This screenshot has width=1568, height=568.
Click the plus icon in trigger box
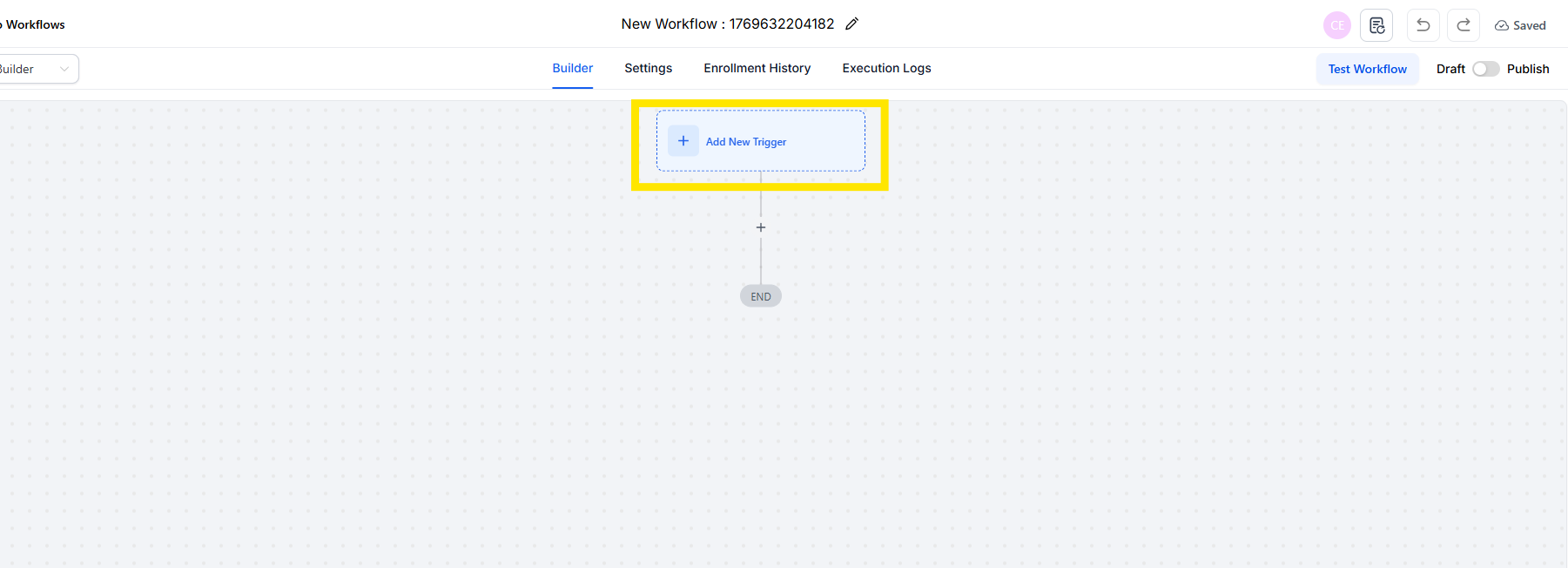click(683, 141)
